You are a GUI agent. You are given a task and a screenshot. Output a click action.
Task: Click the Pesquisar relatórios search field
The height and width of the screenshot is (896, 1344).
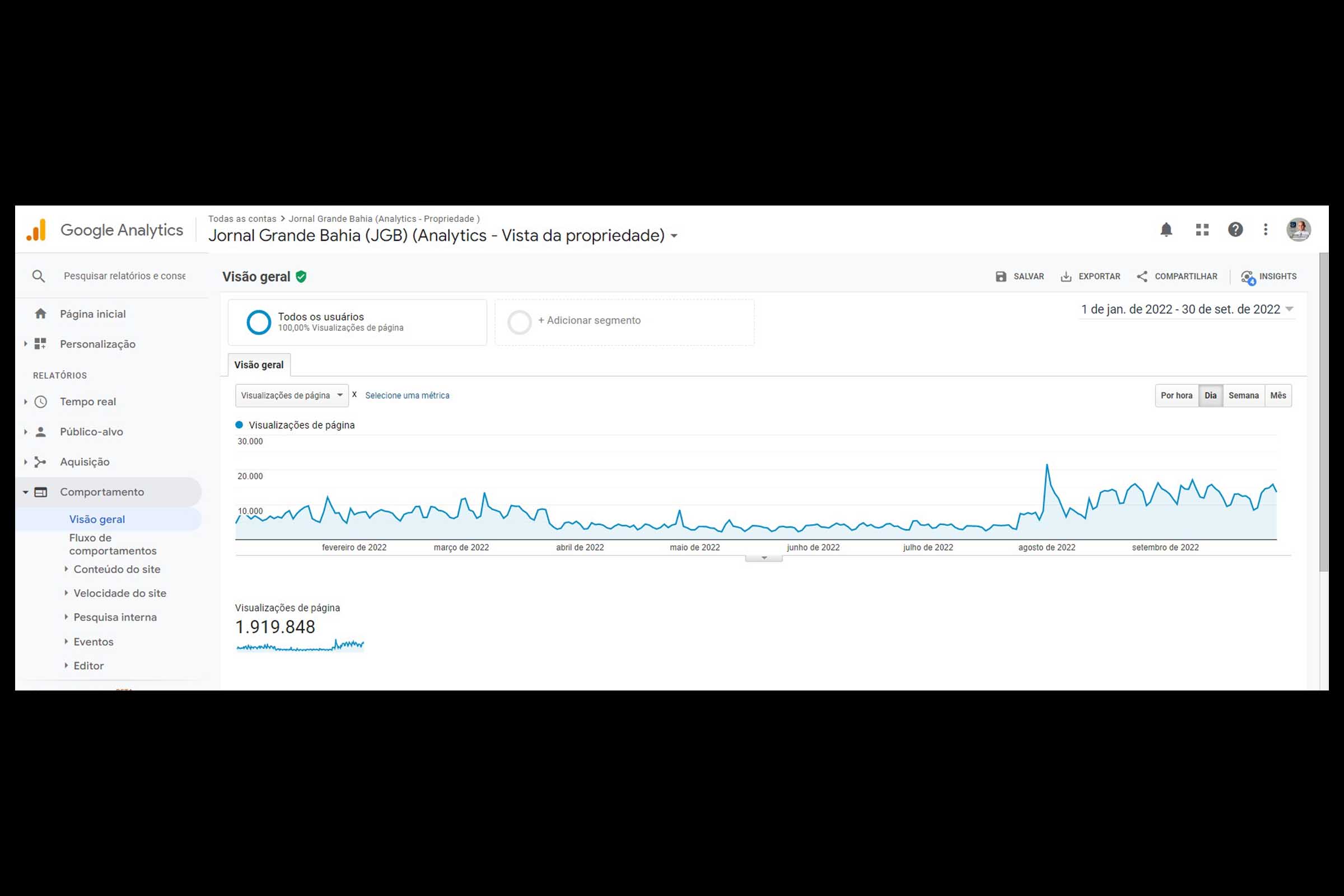click(x=124, y=276)
